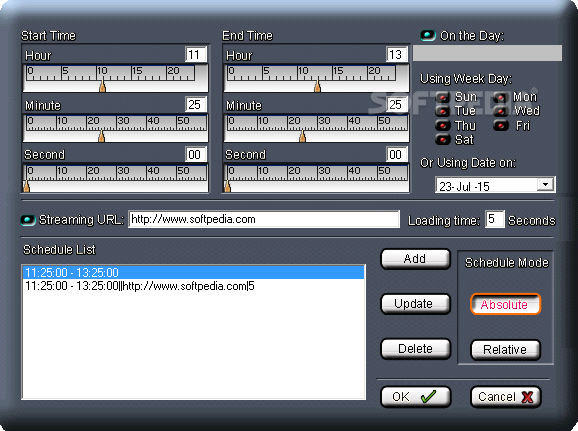578x431 pixels.
Task: Select schedule entry with softpedia.com|5
Action: click(x=194, y=286)
